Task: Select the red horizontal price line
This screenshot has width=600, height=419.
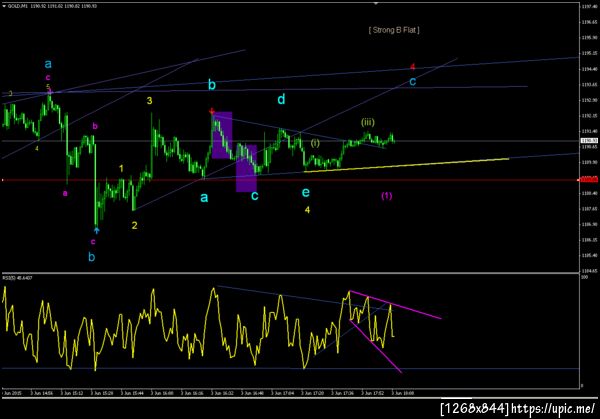Action: click(291, 179)
